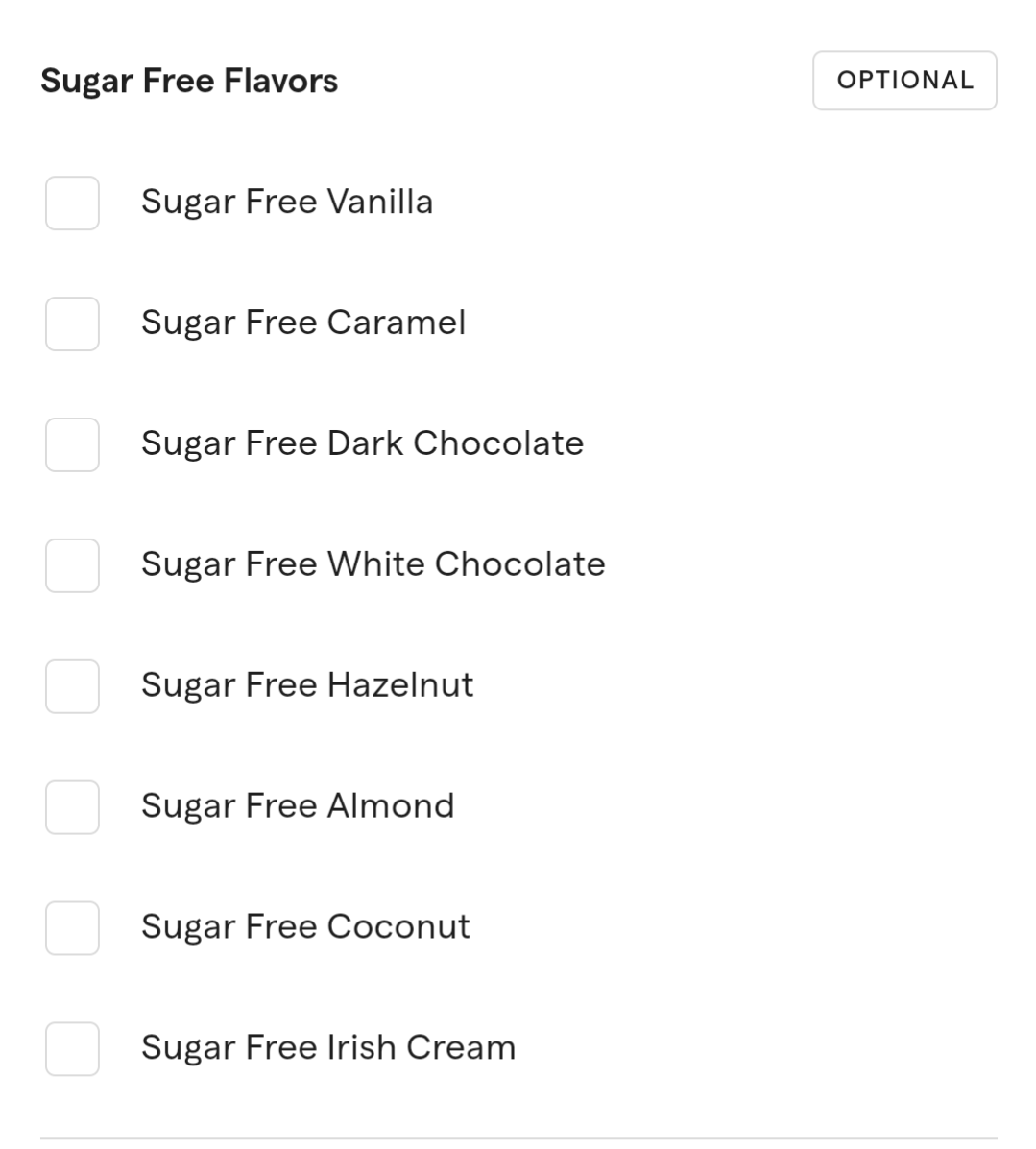Toggle the Sugar Free Hazelnut checkbox
Screen dimensions: 1036x1149
coord(72,686)
